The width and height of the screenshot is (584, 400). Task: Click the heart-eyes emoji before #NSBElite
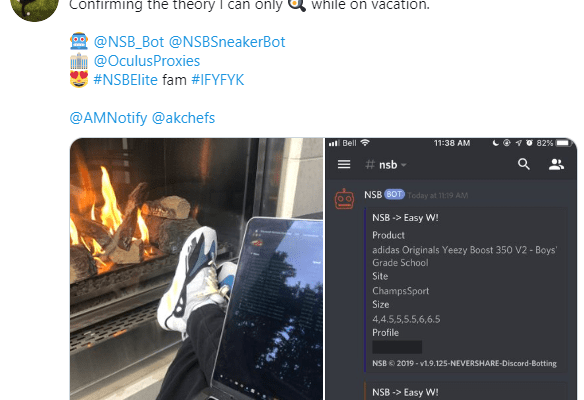79,79
